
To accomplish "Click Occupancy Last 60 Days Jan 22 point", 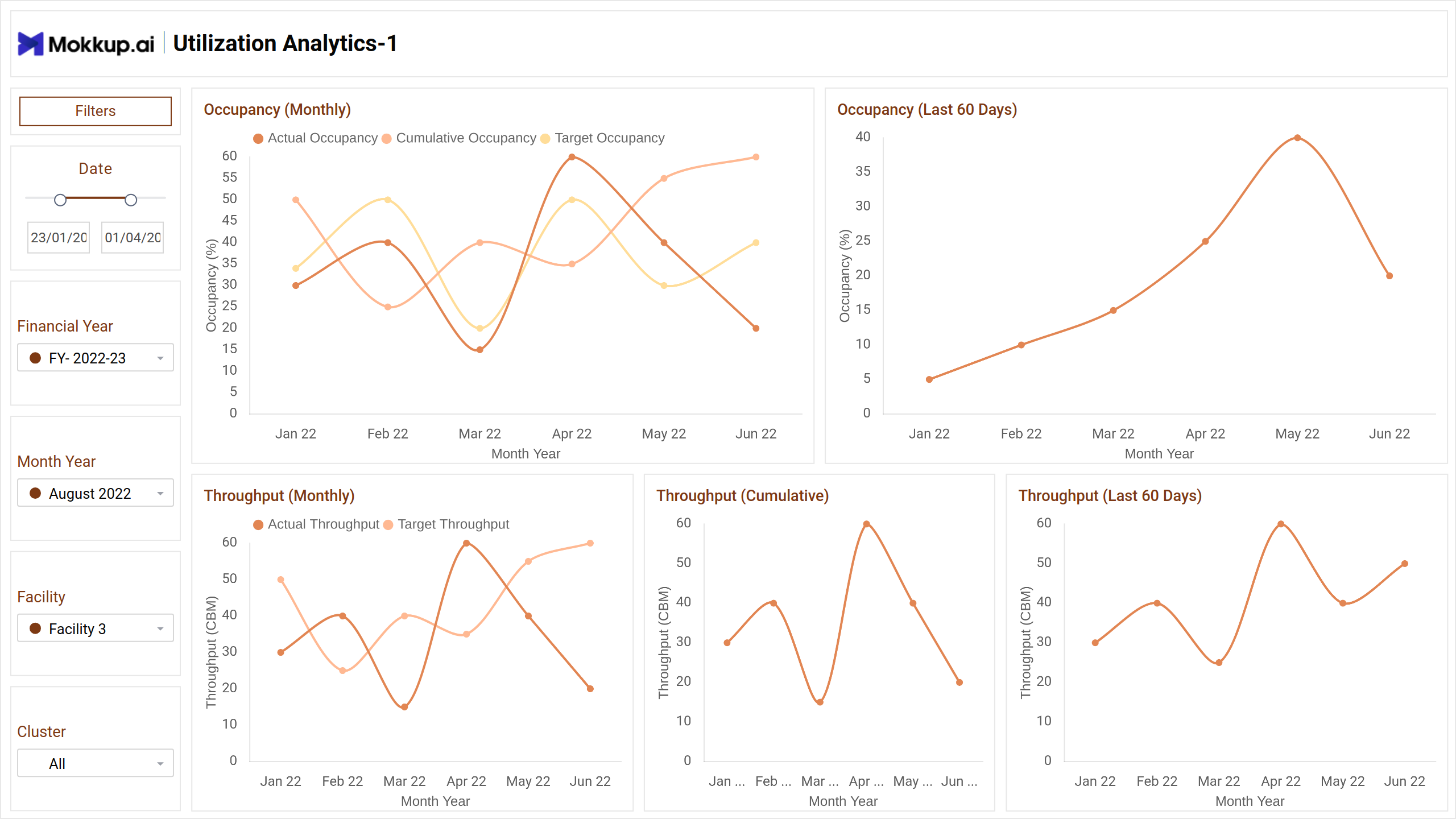I will coord(929,379).
